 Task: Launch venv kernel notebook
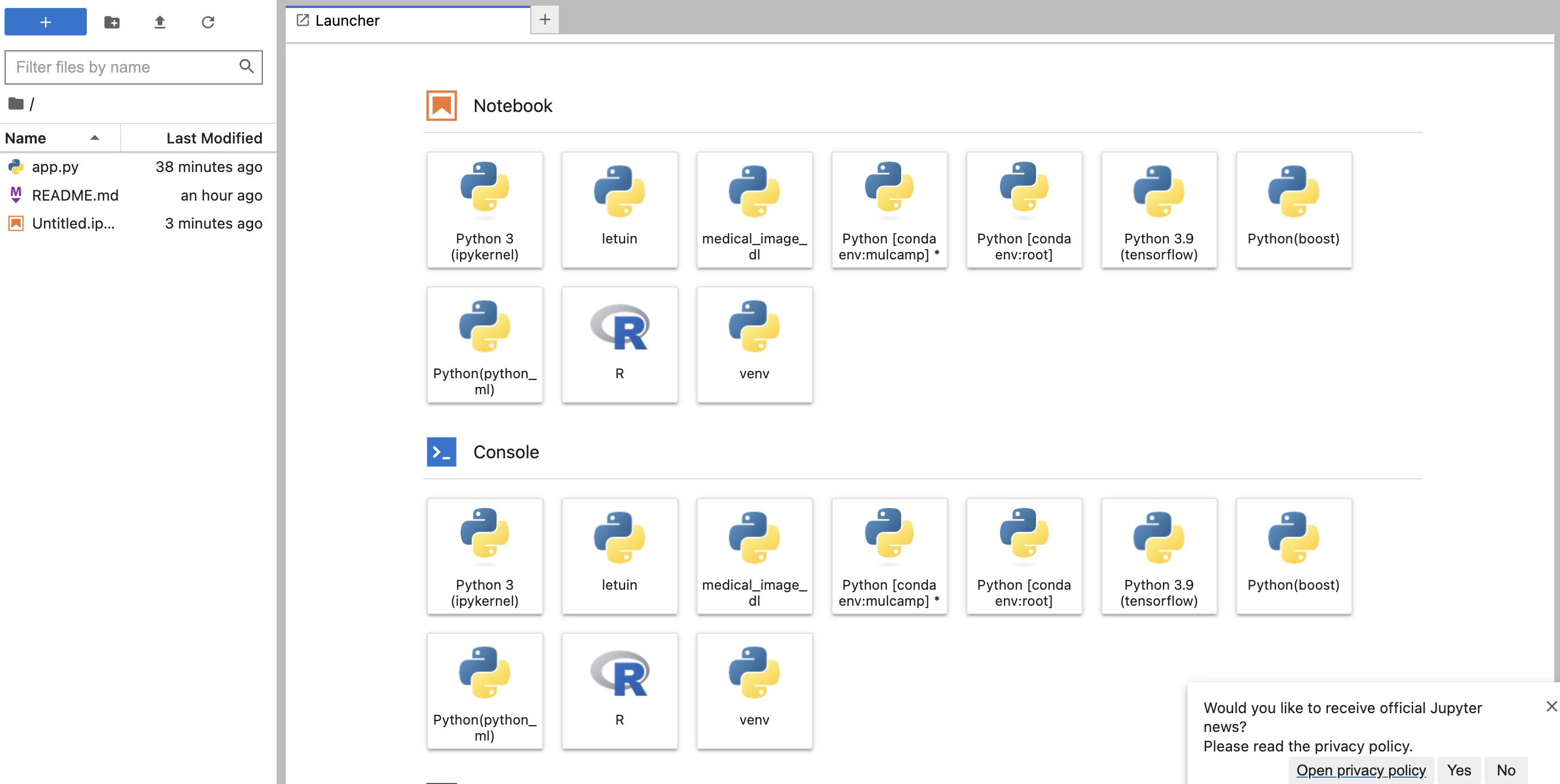tap(754, 345)
